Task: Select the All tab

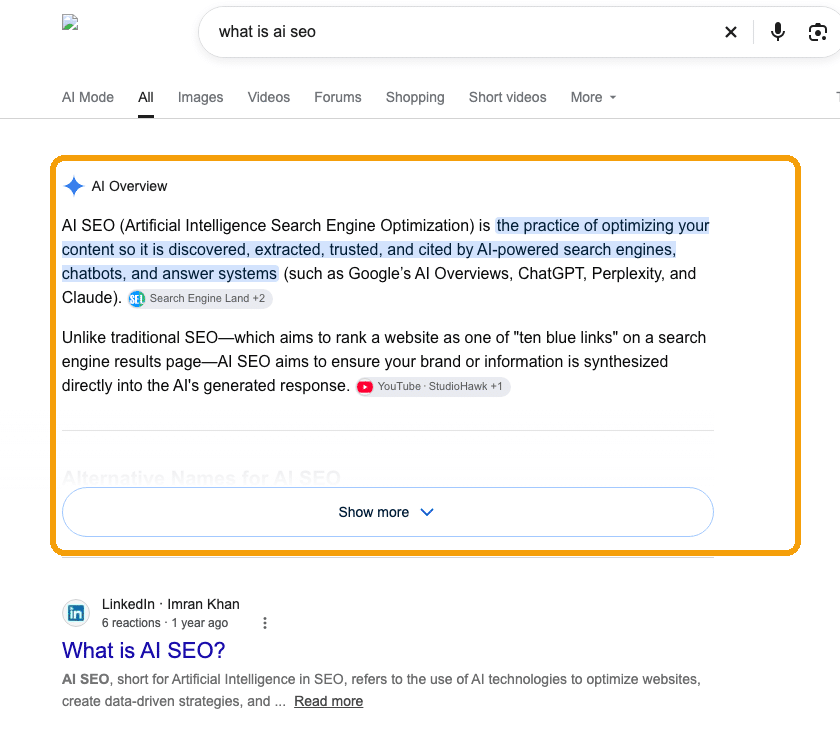Action: [146, 98]
